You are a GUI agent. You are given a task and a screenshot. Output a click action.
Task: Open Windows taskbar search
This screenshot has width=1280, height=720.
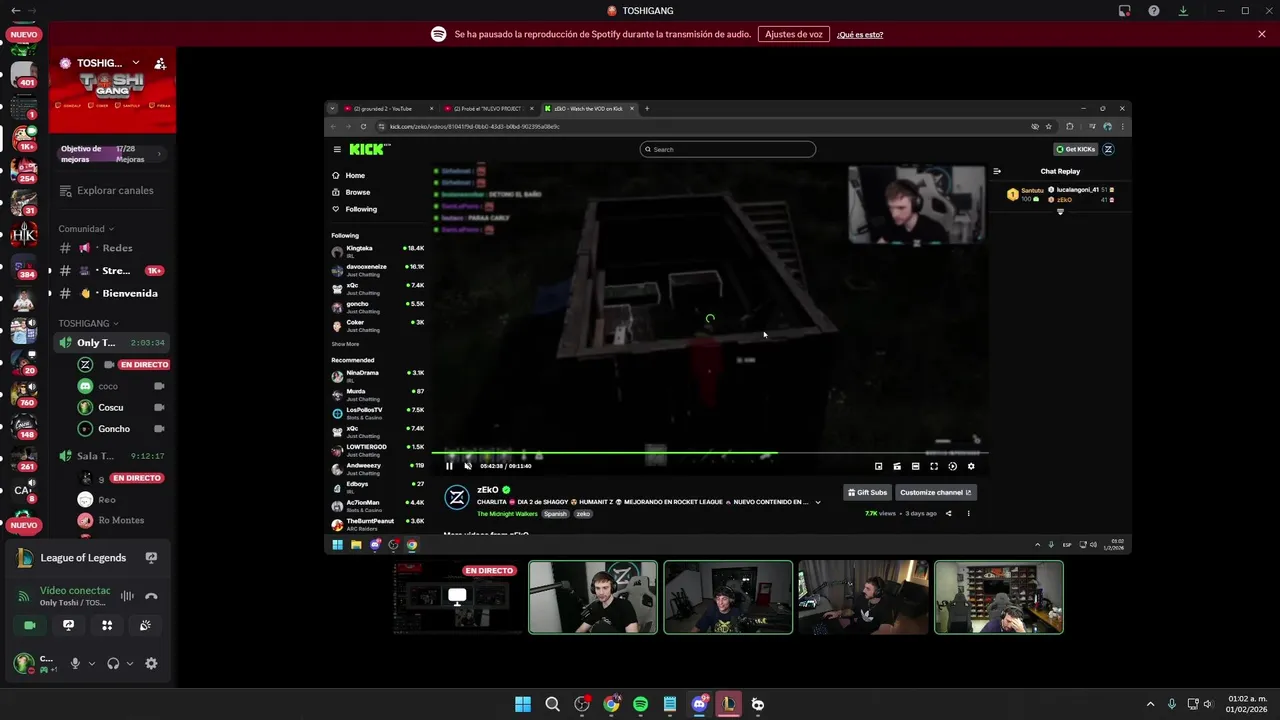552,704
